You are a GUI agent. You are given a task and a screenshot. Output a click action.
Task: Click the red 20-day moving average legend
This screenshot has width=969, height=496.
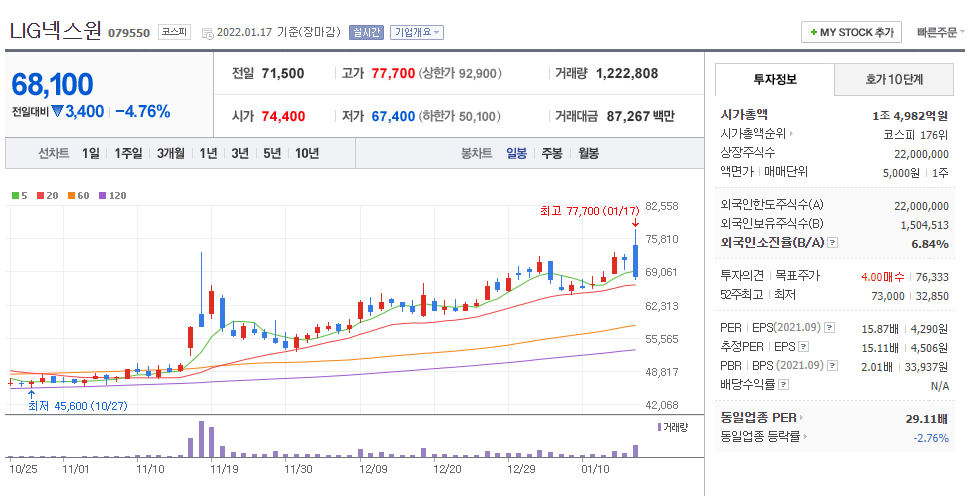click(x=47, y=195)
